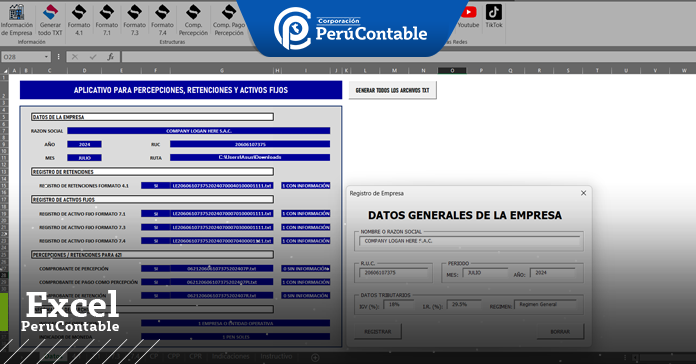Viewport: 696px width, 364px height.
Task: Click the formula bar cancel X icon
Action: 75,57
